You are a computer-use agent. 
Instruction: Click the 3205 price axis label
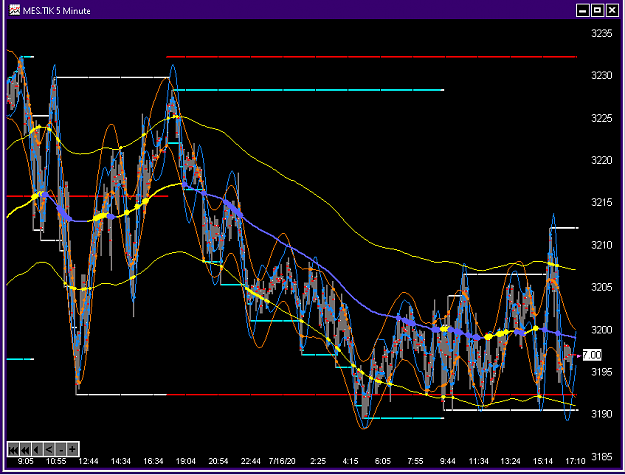point(601,287)
